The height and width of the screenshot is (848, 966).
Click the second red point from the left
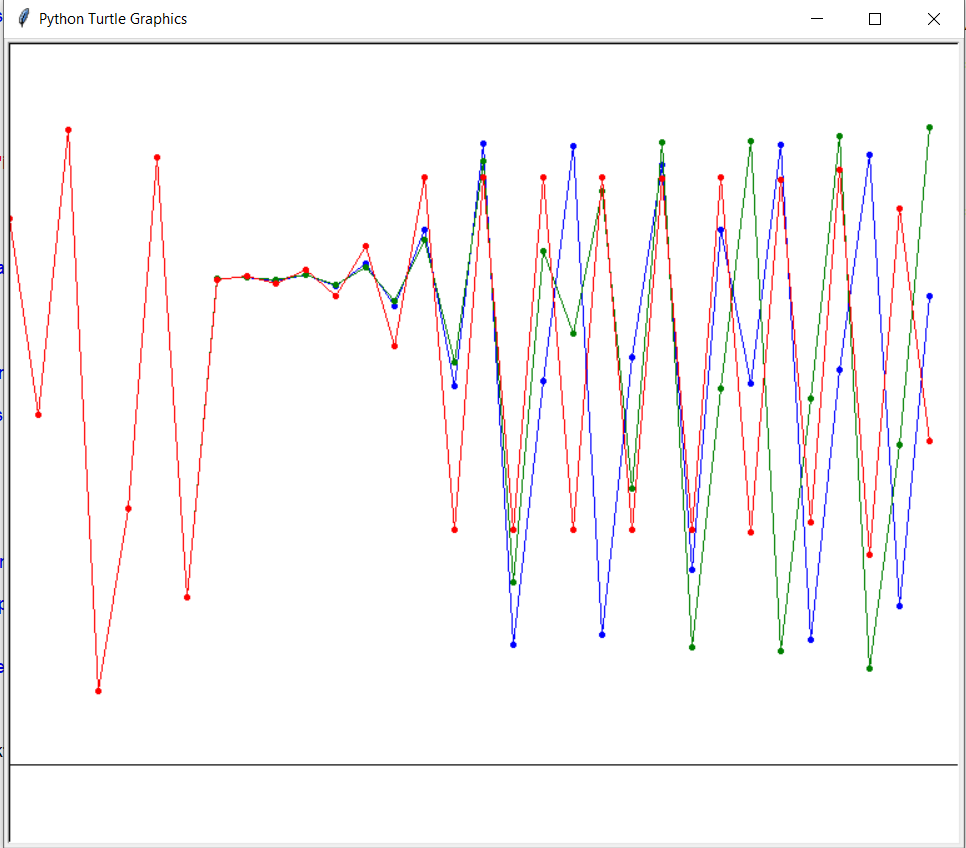38,414
